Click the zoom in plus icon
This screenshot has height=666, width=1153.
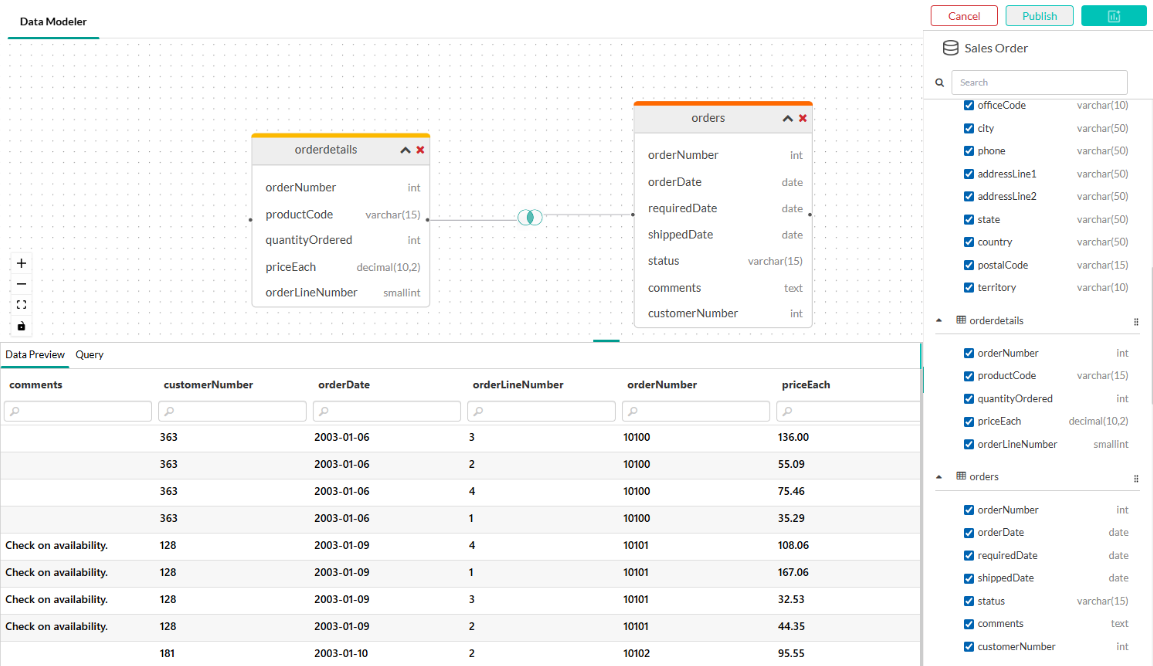[x=21, y=263]
